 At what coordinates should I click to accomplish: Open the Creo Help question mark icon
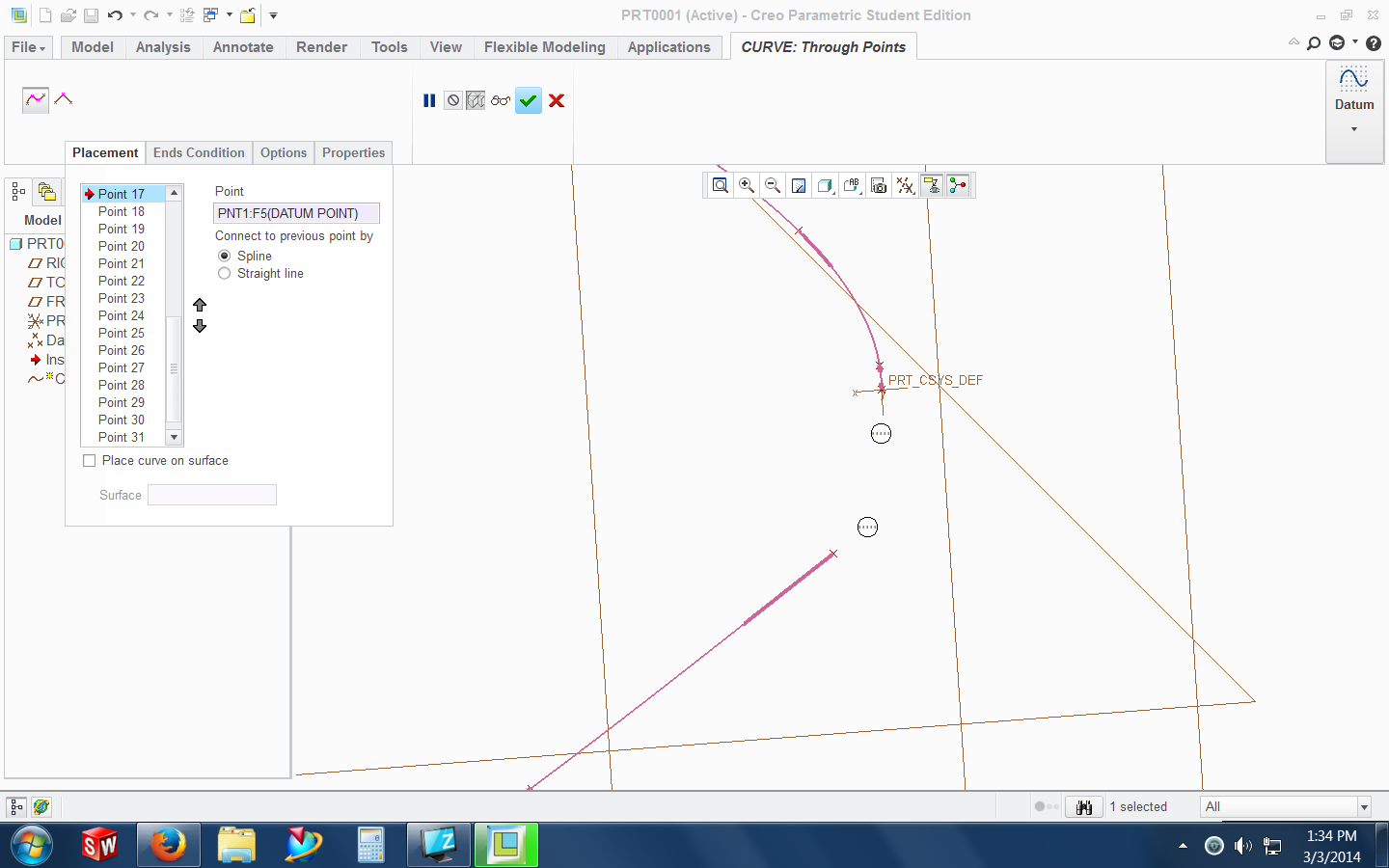click(x=1374, y=43)
